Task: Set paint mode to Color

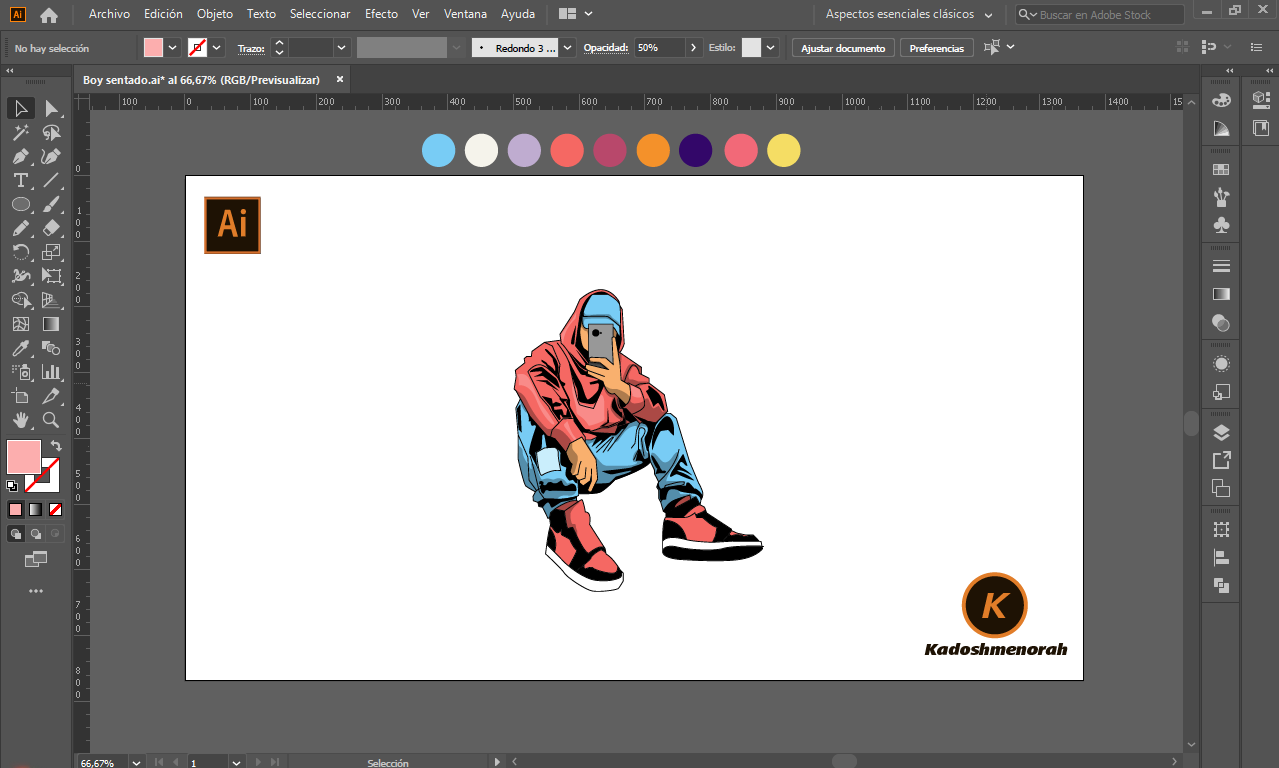Action: [x=16, y=509]
